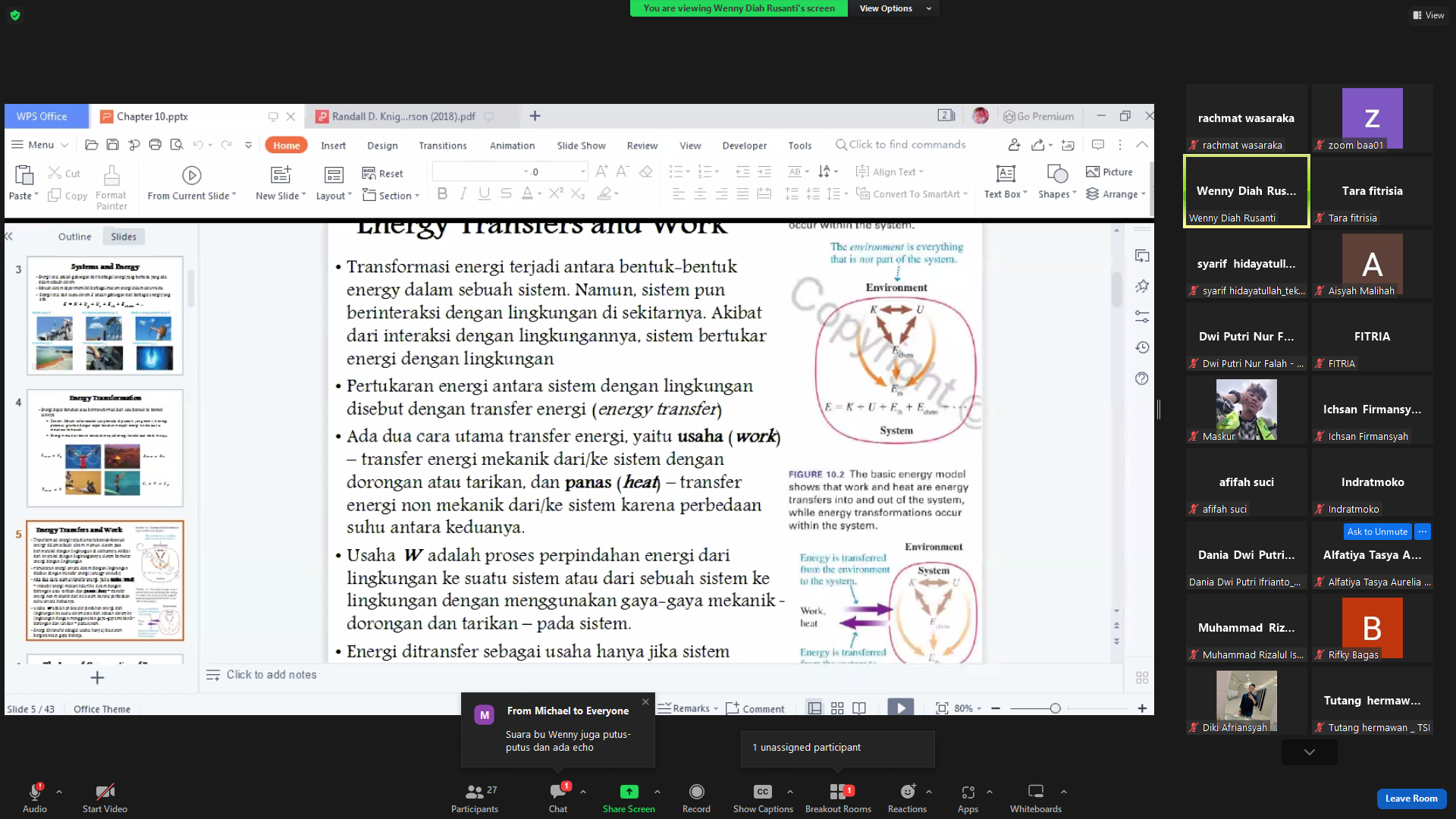
Task: Click the Go Premium button
Action: coord(1039,116)
